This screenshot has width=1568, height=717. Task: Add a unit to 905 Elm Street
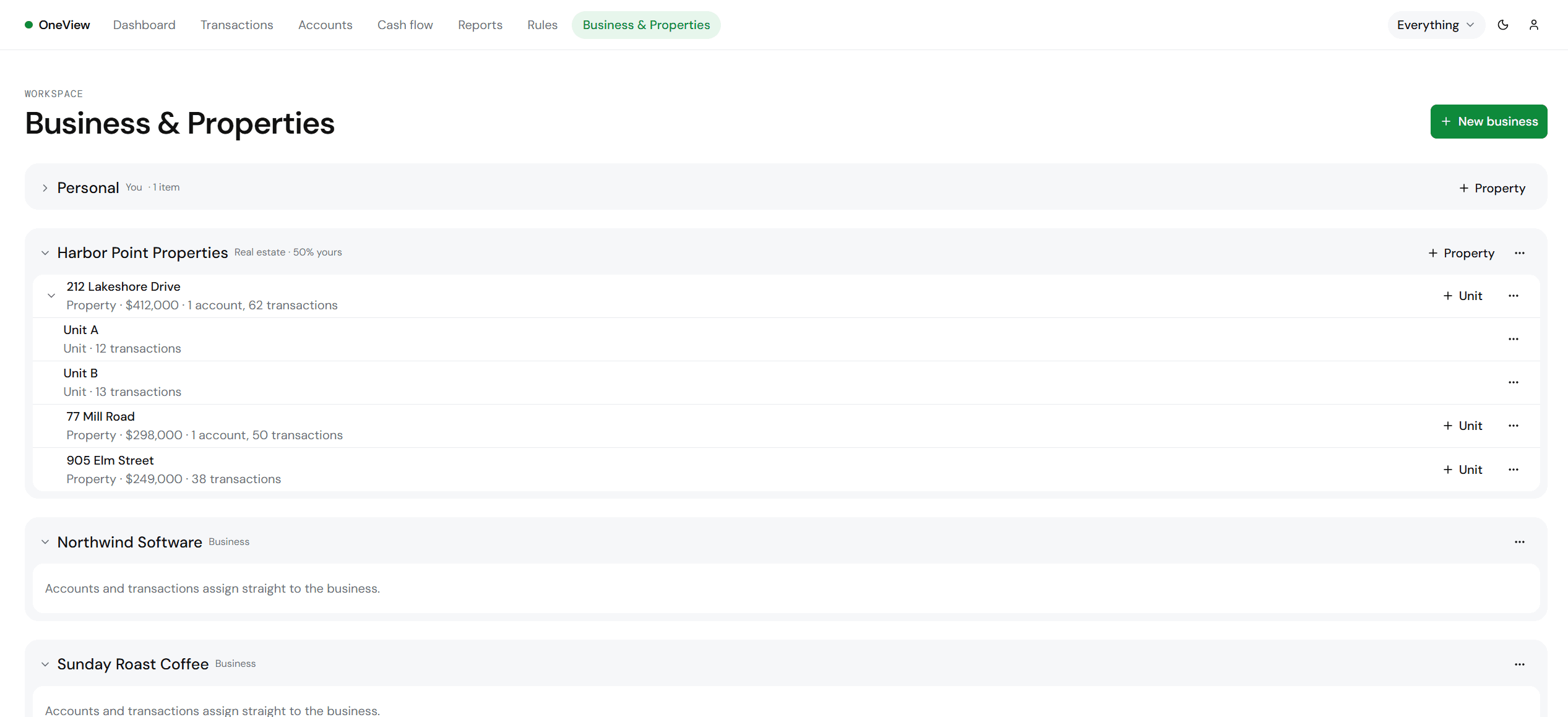(x=1462, y=470)
